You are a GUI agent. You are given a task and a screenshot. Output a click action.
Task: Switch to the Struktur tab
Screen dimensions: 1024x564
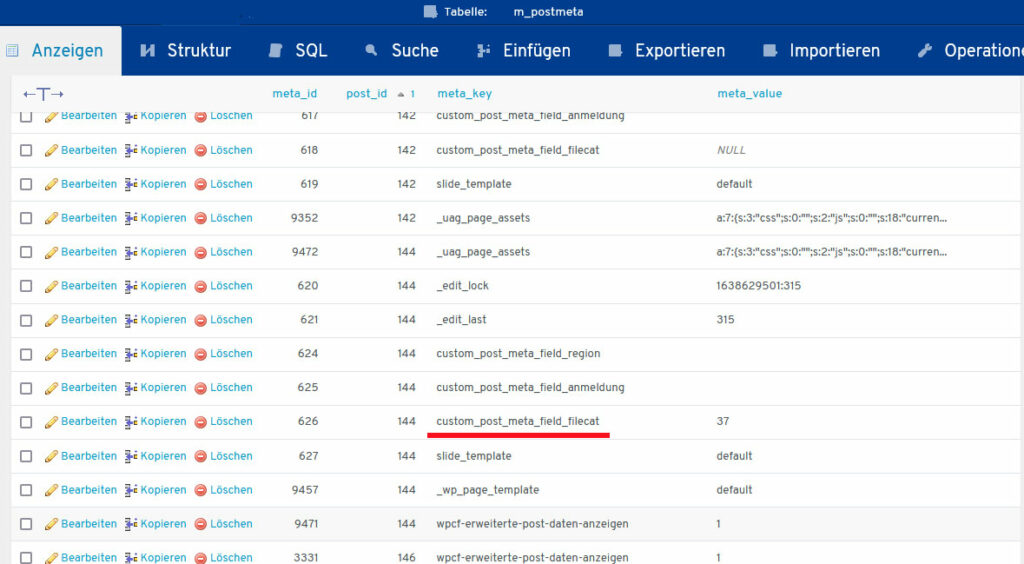(186, 51)
